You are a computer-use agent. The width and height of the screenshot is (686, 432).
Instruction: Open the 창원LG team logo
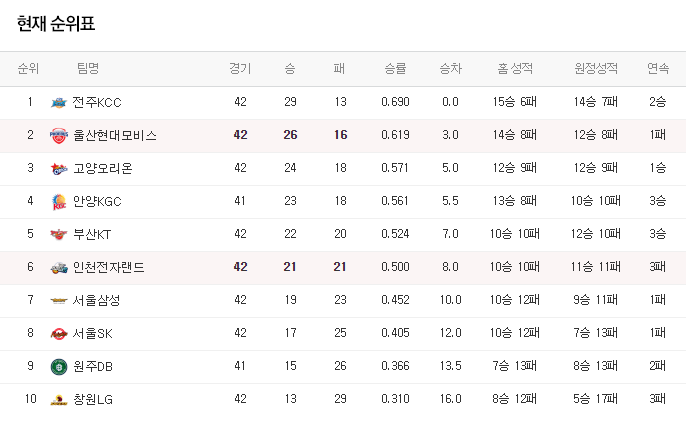[x=59, y=400]
